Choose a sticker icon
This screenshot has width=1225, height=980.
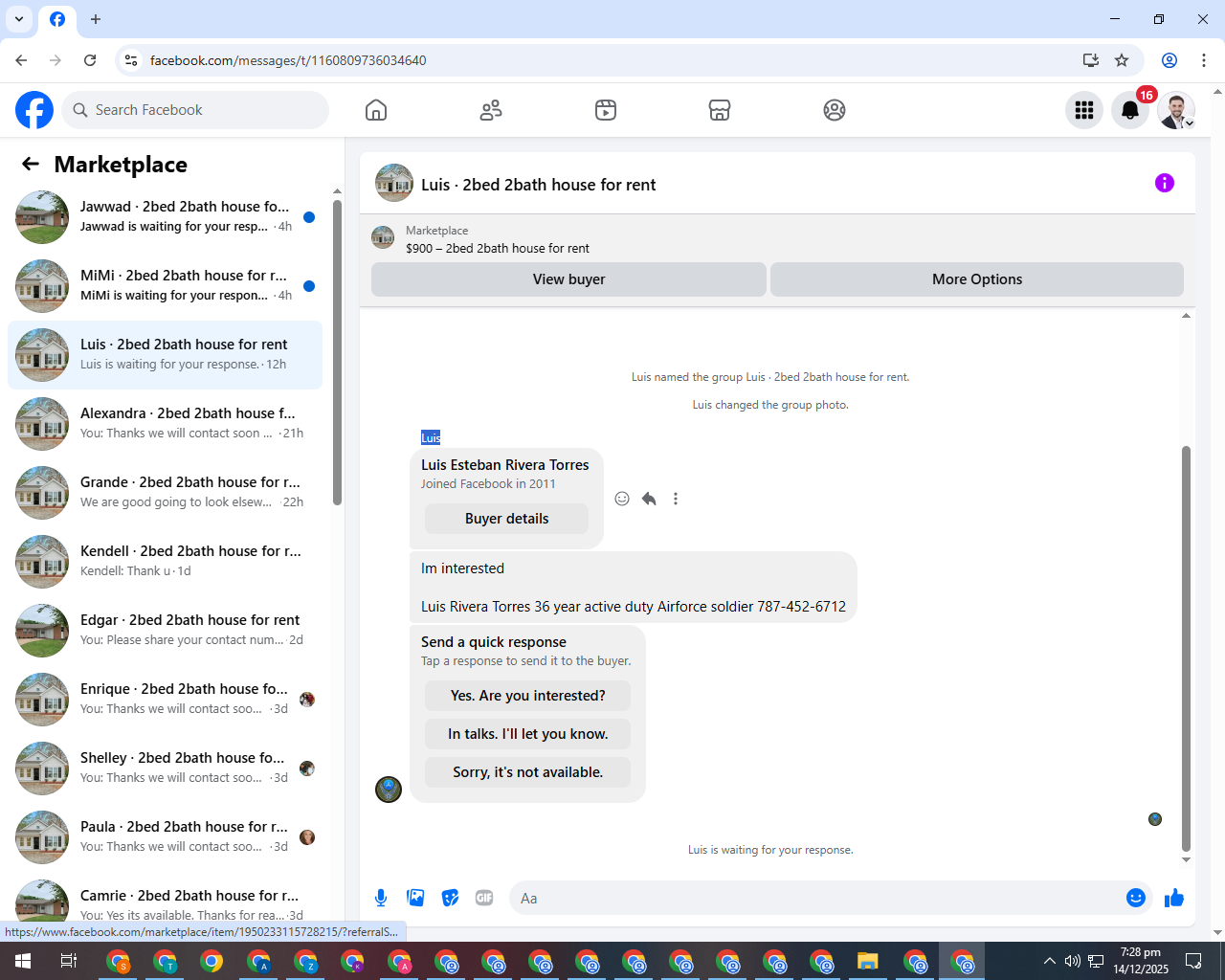pyautogui.click(x=450, y=898)
